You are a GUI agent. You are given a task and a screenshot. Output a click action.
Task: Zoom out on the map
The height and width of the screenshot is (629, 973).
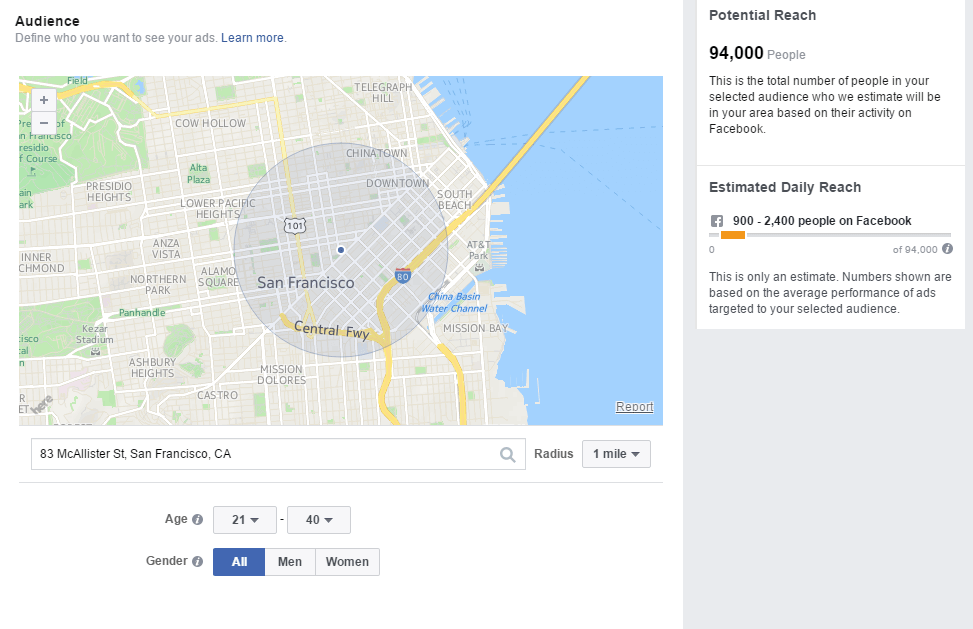tap(43, 122)
